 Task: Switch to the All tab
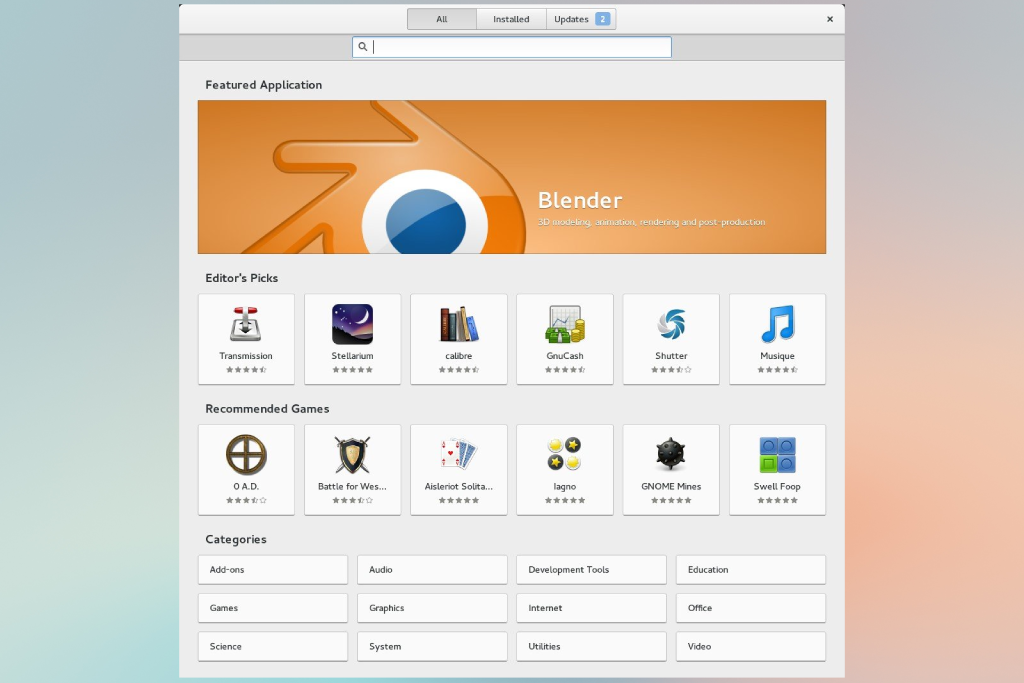[x=441, y=19]
